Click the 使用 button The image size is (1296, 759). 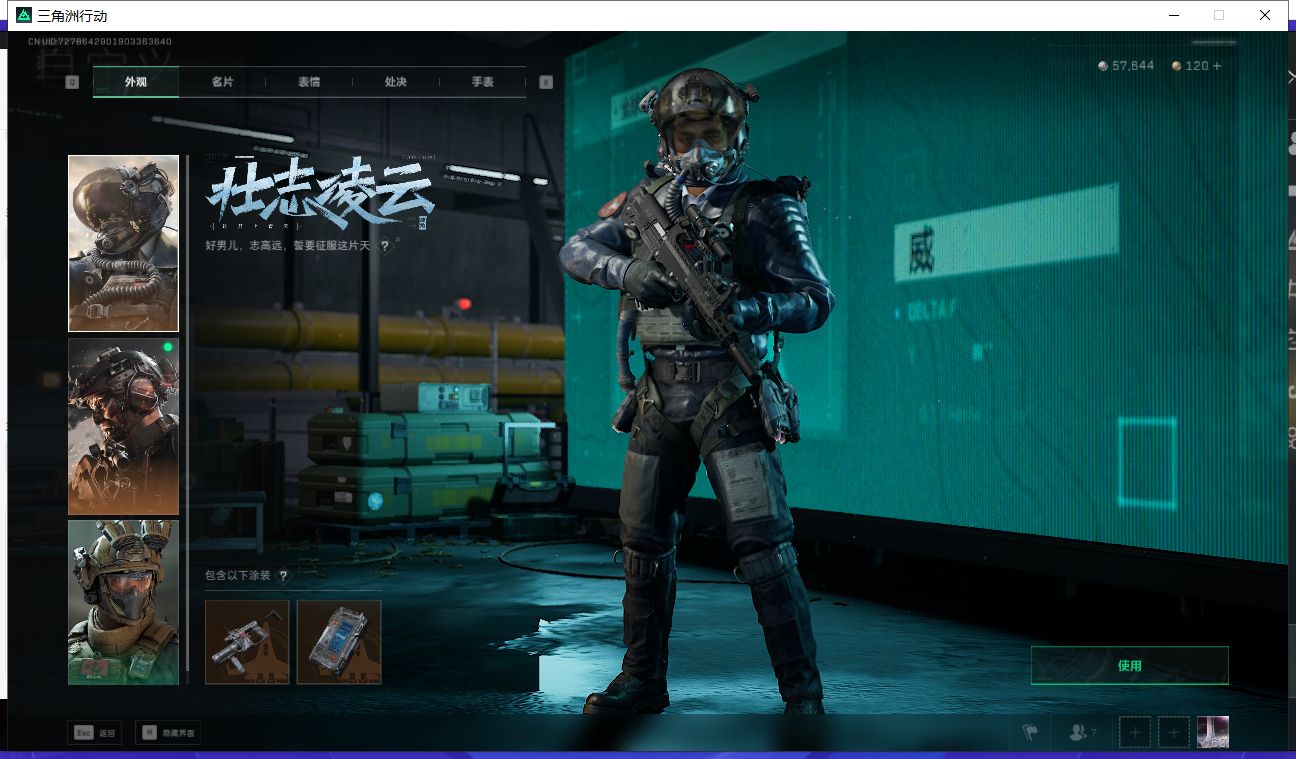(x=1130, y=666)
